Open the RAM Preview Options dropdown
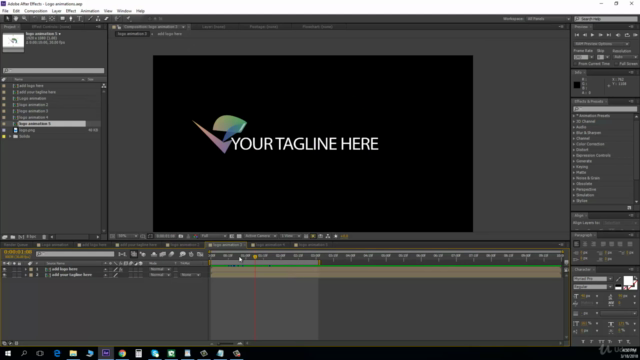Image resolution: width=640 pixels, height=360 pixels. point(602,44)
